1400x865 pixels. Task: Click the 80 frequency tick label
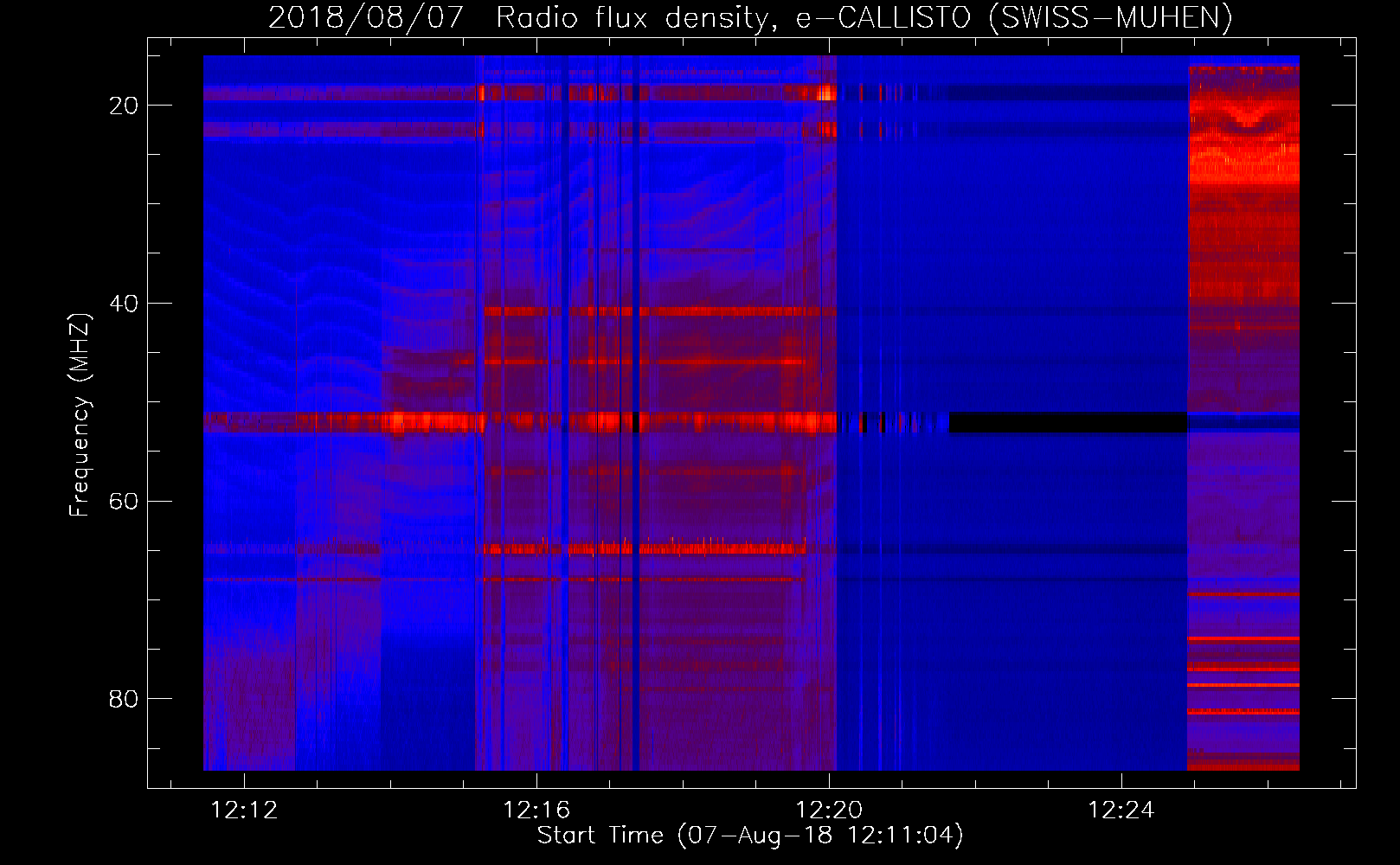(124, 699)
